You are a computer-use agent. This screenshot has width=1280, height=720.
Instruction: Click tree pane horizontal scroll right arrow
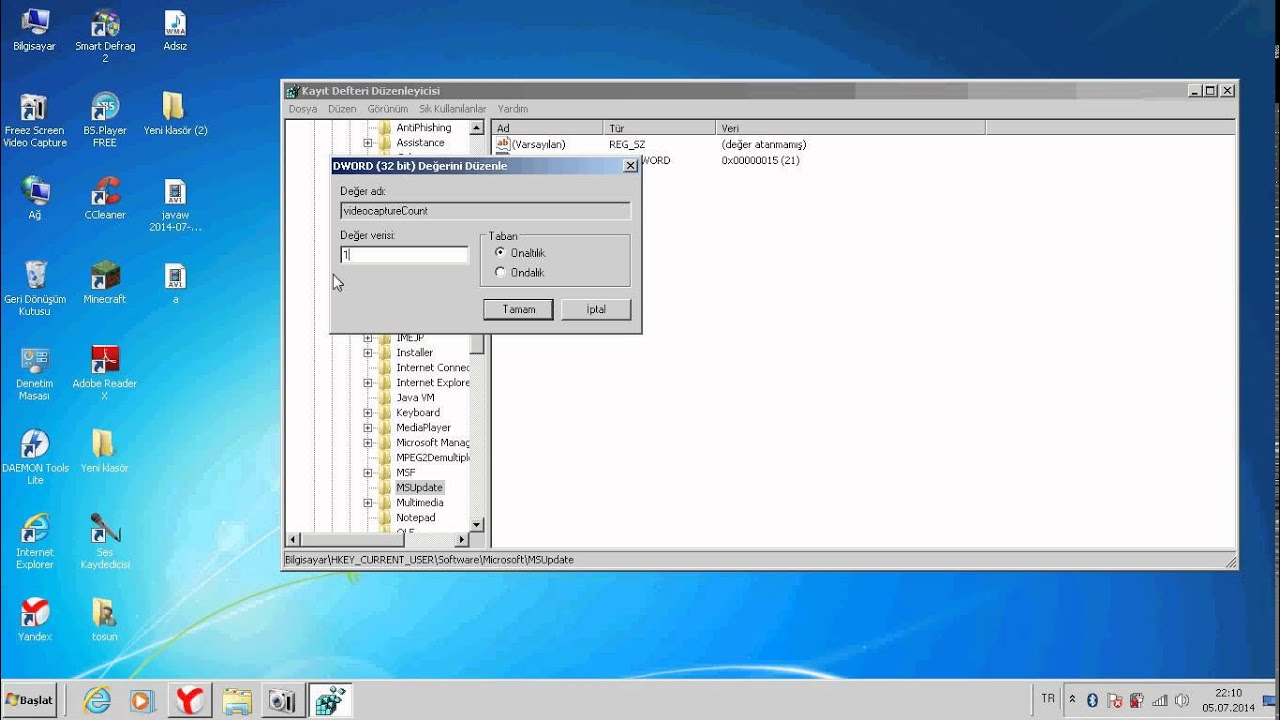(462, 539)
